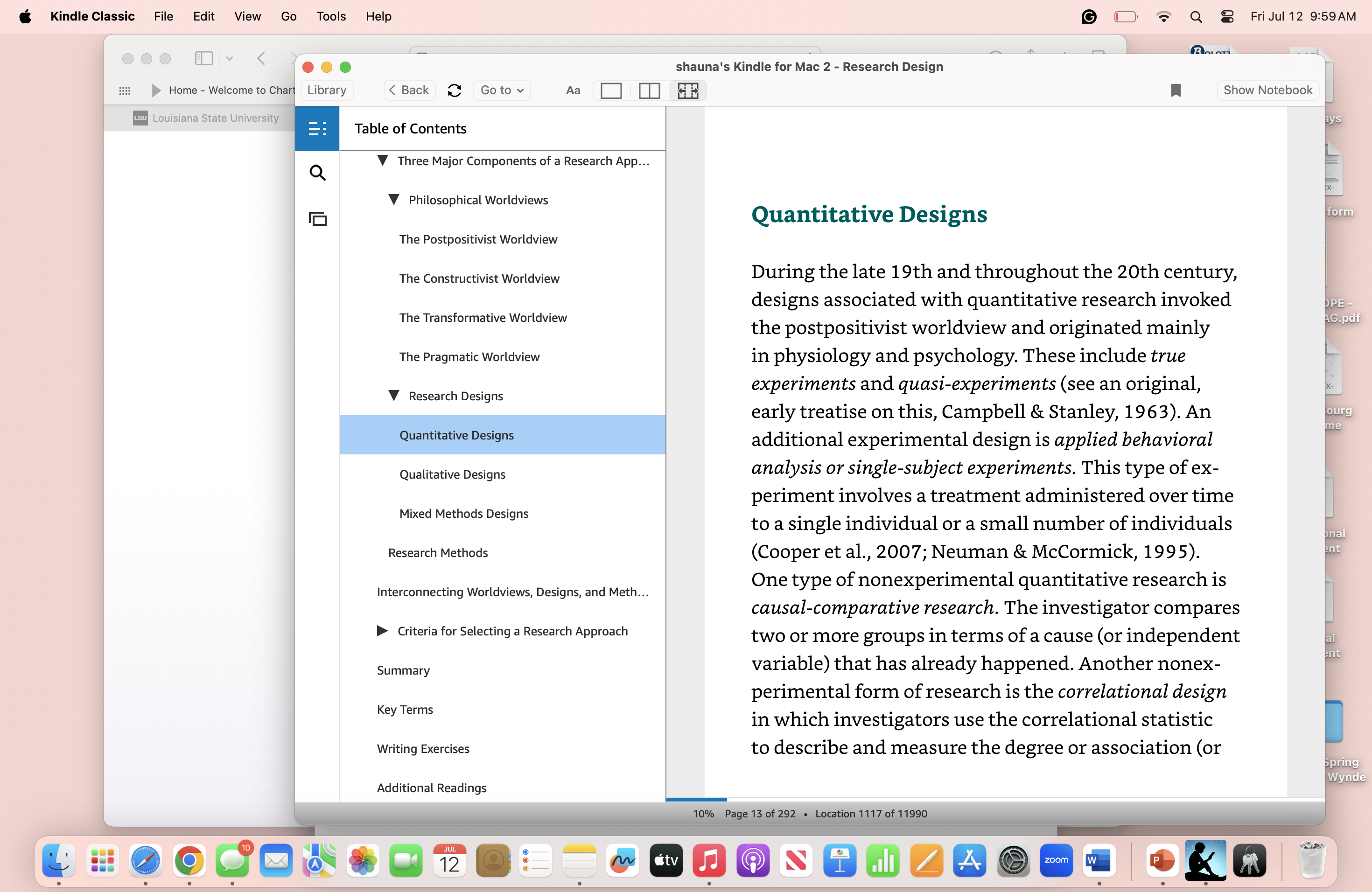
Task: Open The Constructivist Worldview section
Action: click(x=479, y=279)
